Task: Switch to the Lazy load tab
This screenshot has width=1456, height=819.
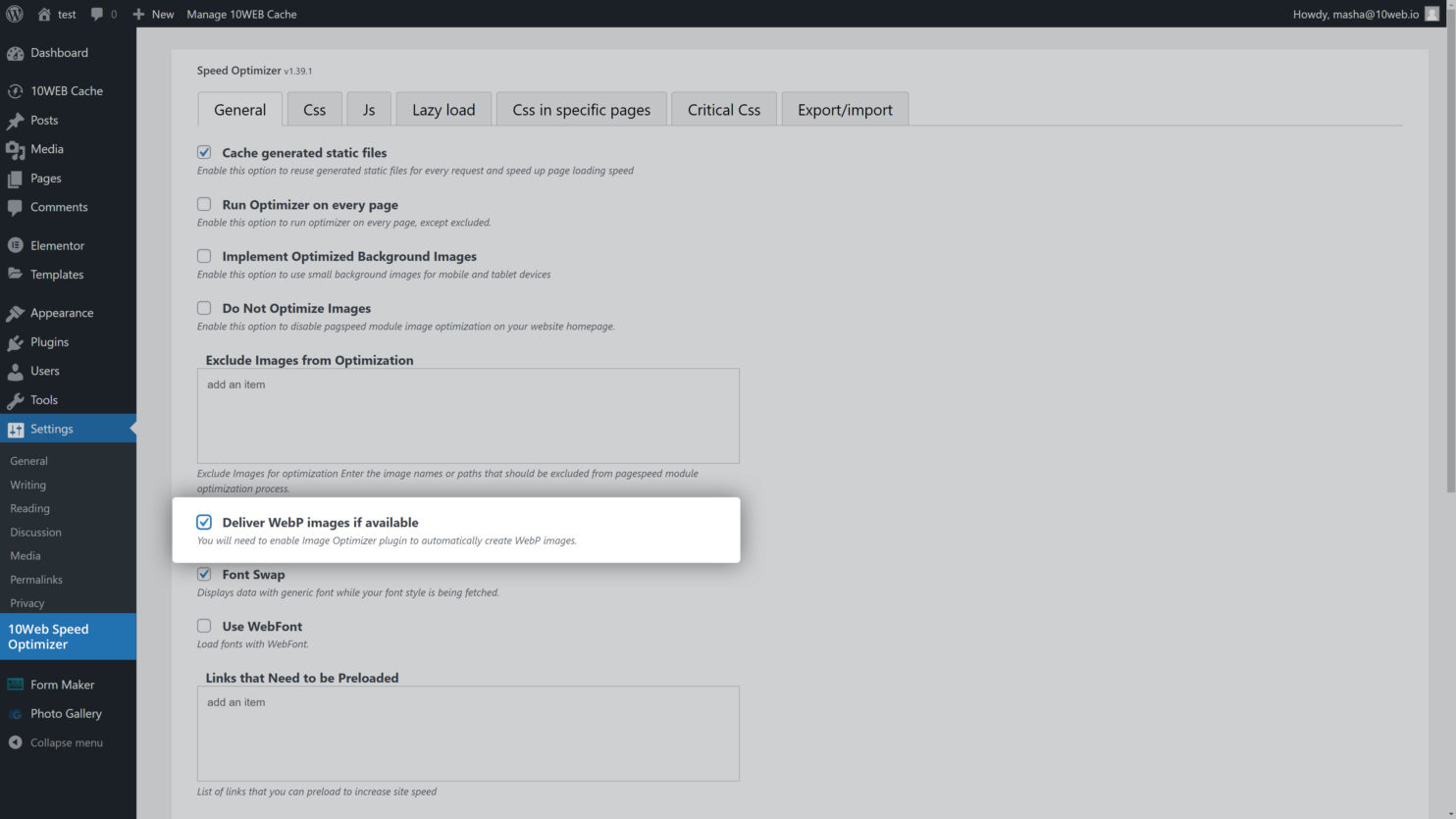Action: click(442, 109)
